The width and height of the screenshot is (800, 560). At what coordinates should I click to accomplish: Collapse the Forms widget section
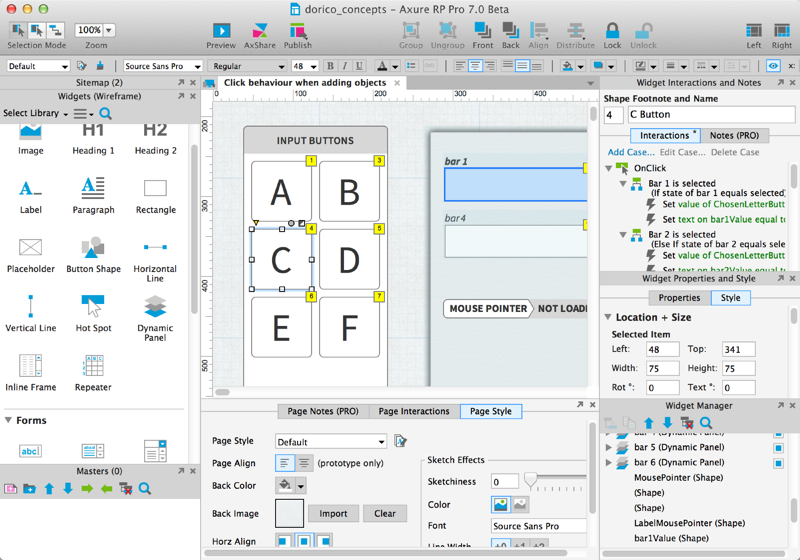pos(8,420)
